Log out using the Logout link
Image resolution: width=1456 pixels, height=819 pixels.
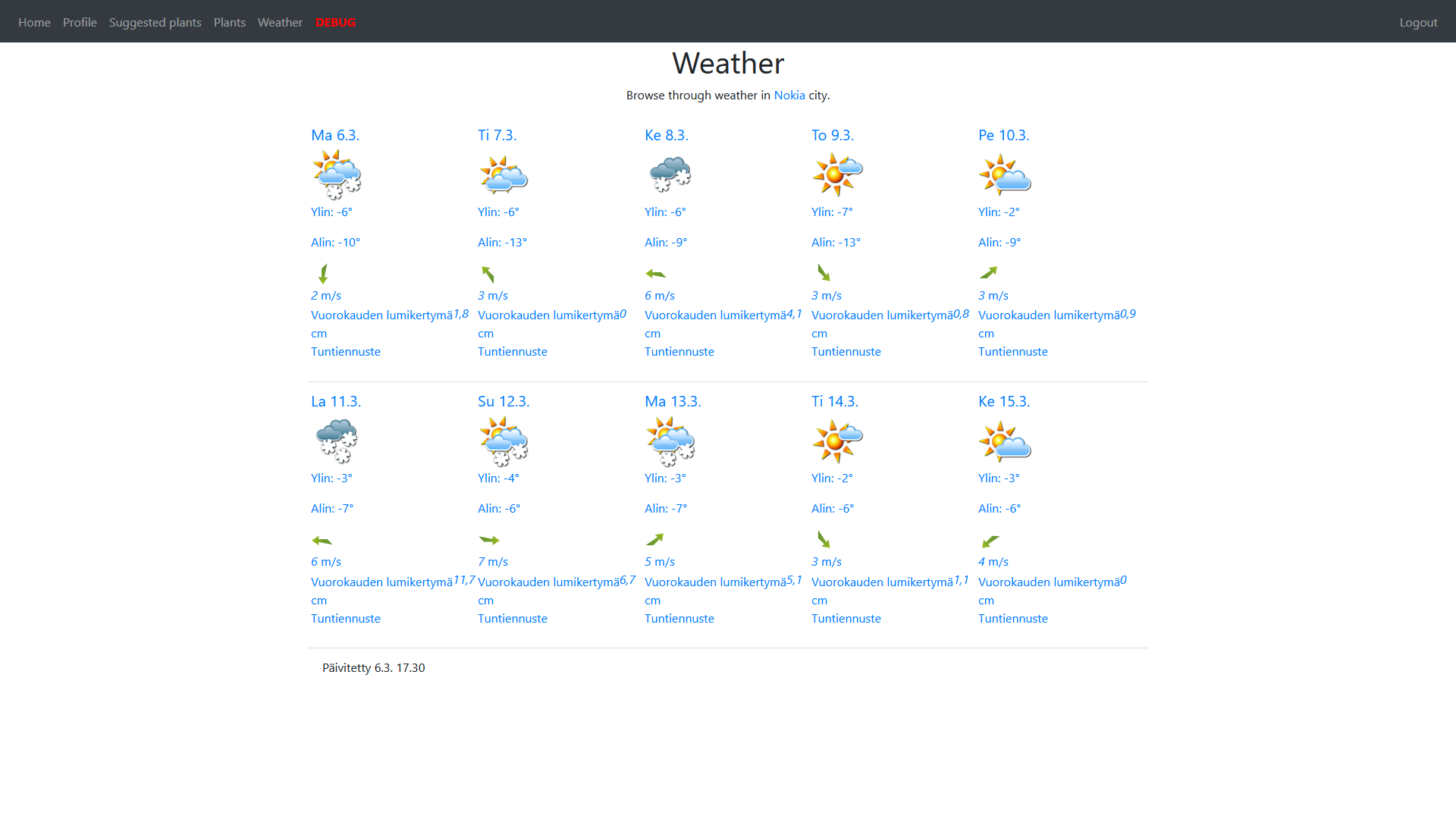tap(1418, 22)
